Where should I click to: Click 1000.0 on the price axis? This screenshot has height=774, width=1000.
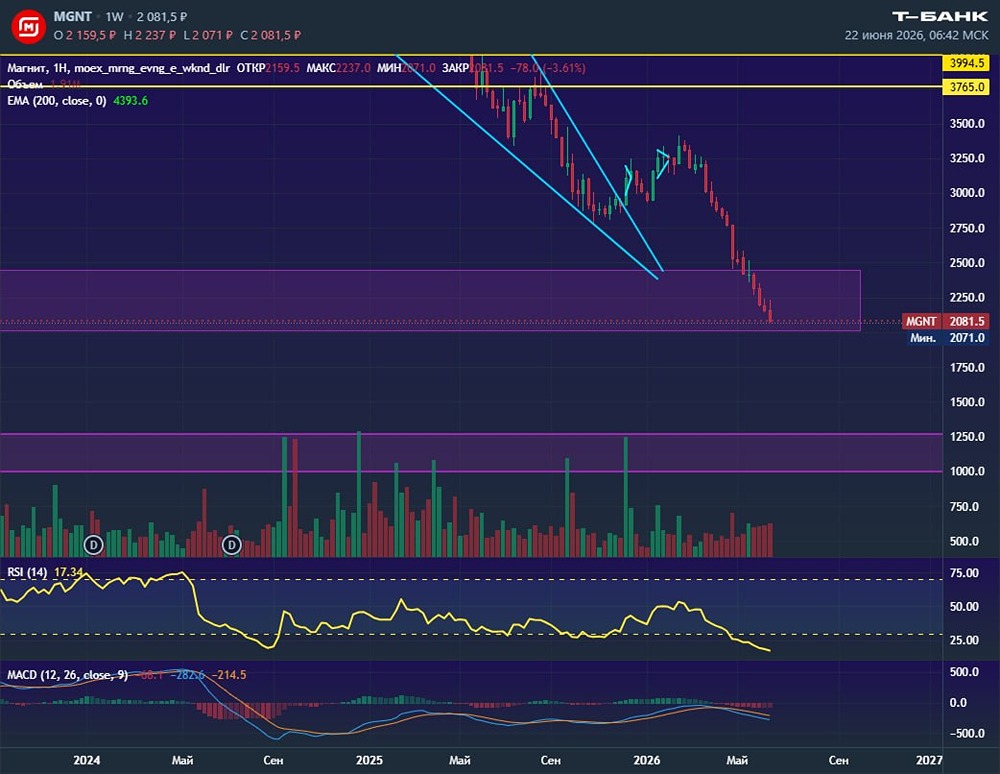(x=967, y=471)
